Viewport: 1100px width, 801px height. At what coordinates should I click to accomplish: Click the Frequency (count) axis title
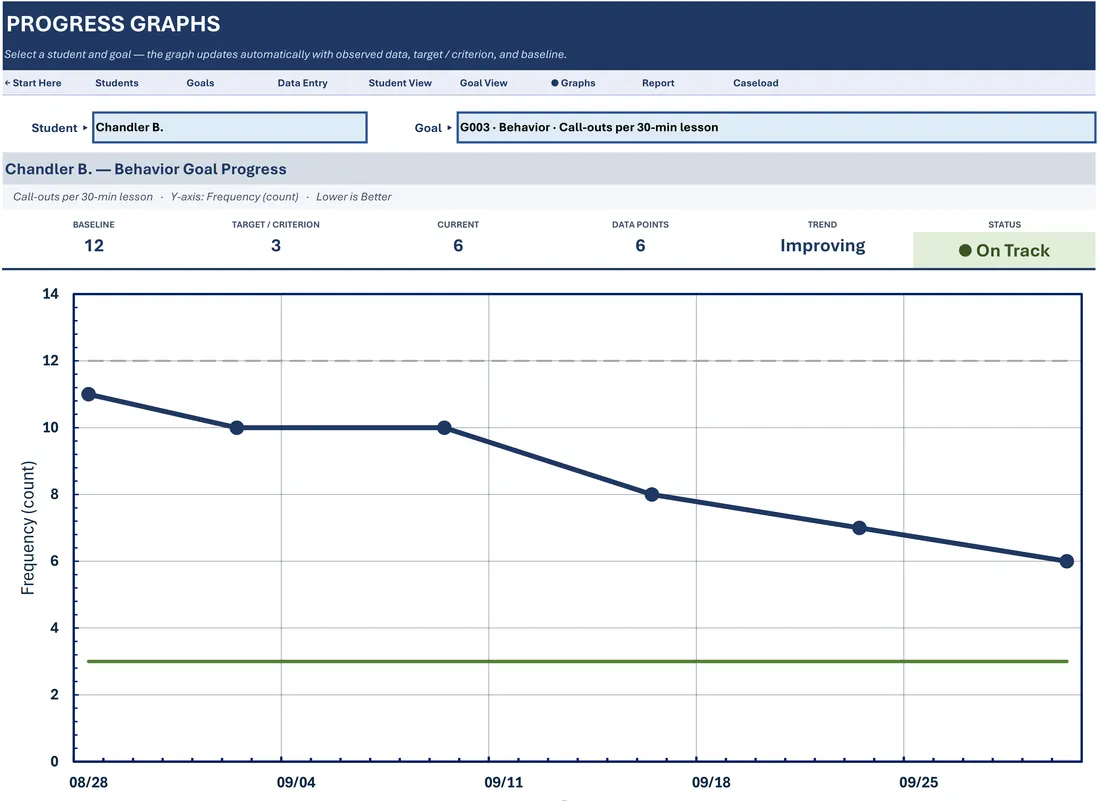[x=27, y=528]
